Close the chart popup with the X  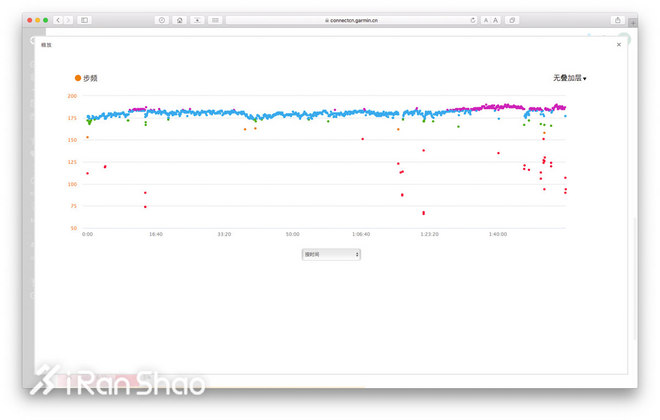618,45
